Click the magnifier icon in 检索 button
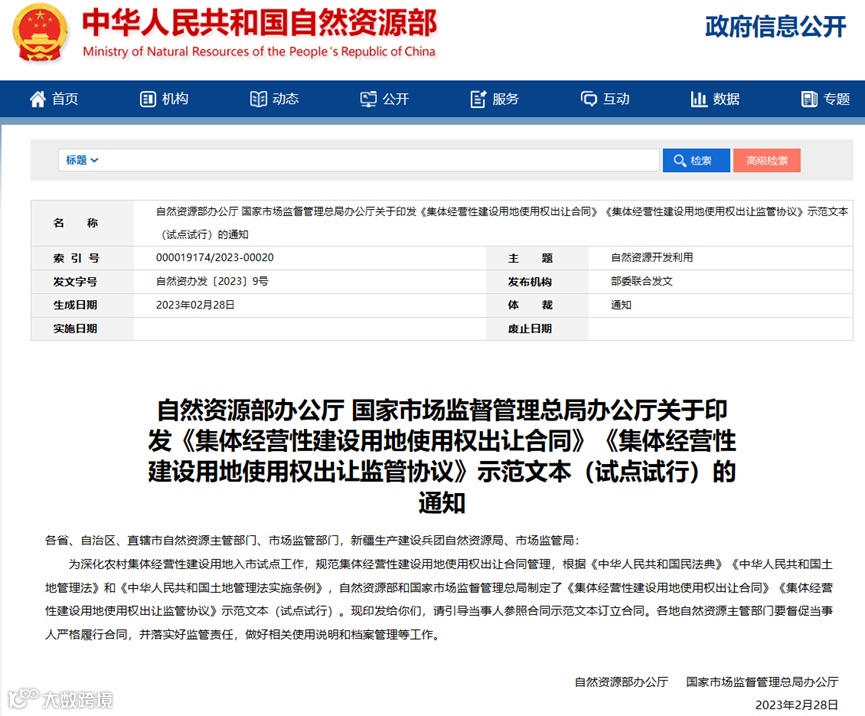 click(680, 161)
